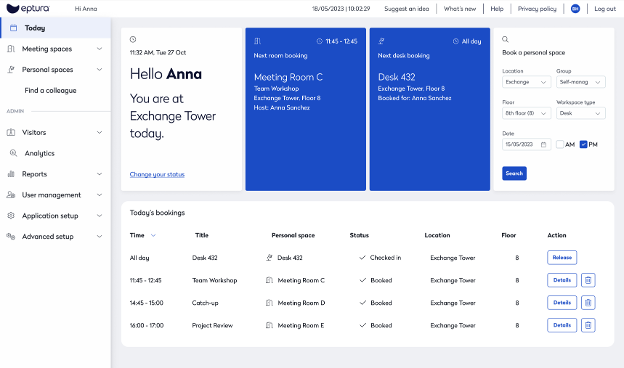
Task: Delete the Catch-up booking with the trash icon
Action: [588, 303]
